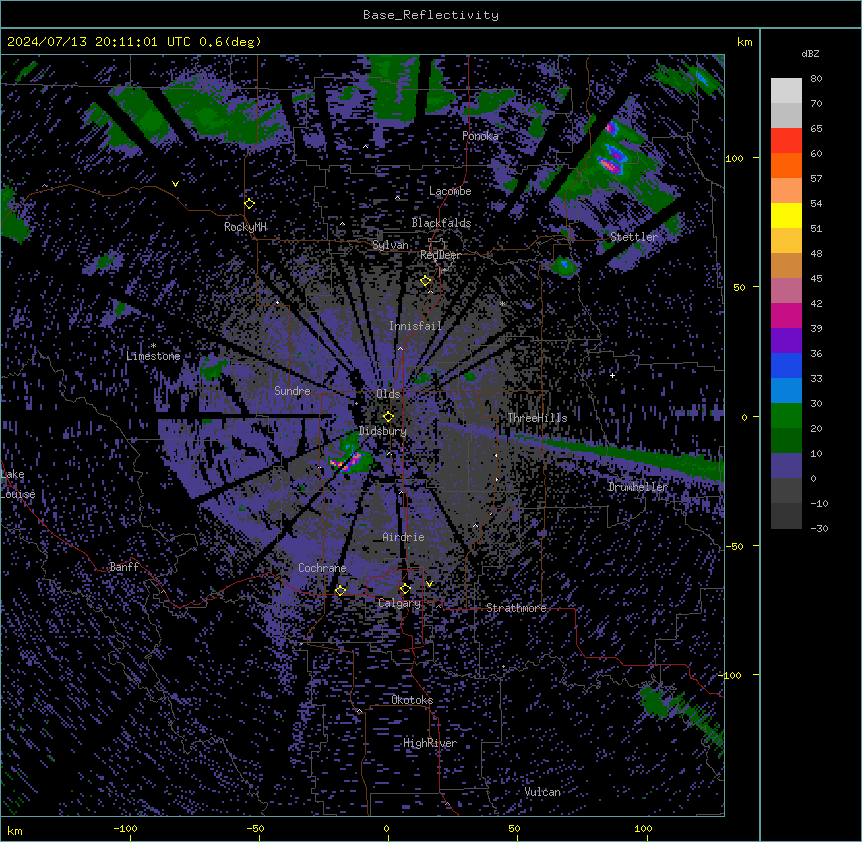Pick the bright green 30 dBZ legend swatch
The height and width of the screenshot is (842, 862).
point(786,416)
